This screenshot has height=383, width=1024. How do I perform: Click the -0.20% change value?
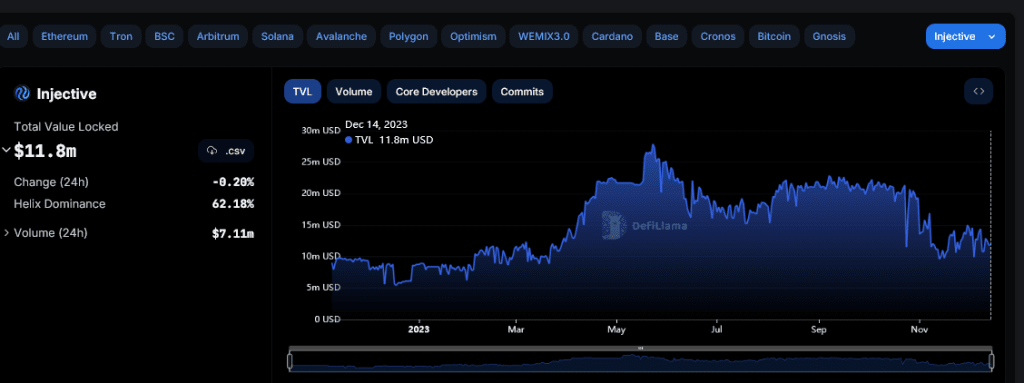pos(232,182)
